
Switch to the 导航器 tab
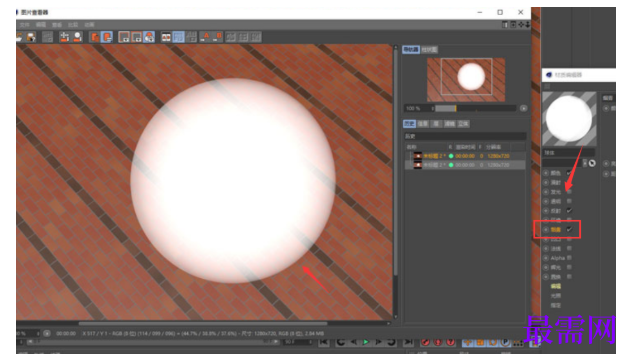pos(411,50)
